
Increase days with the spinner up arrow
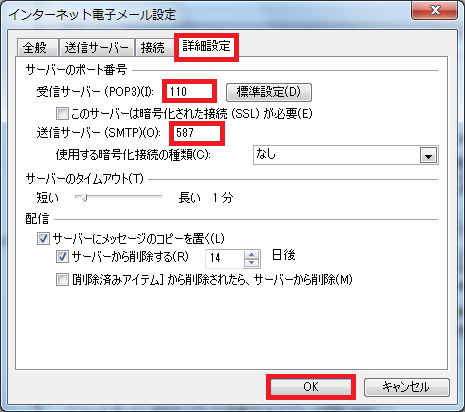tap(252, 255)
